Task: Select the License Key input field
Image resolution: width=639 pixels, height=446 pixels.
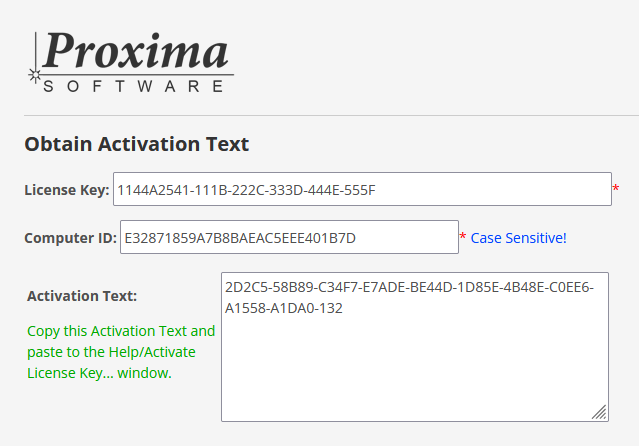Action: [362, 189]
